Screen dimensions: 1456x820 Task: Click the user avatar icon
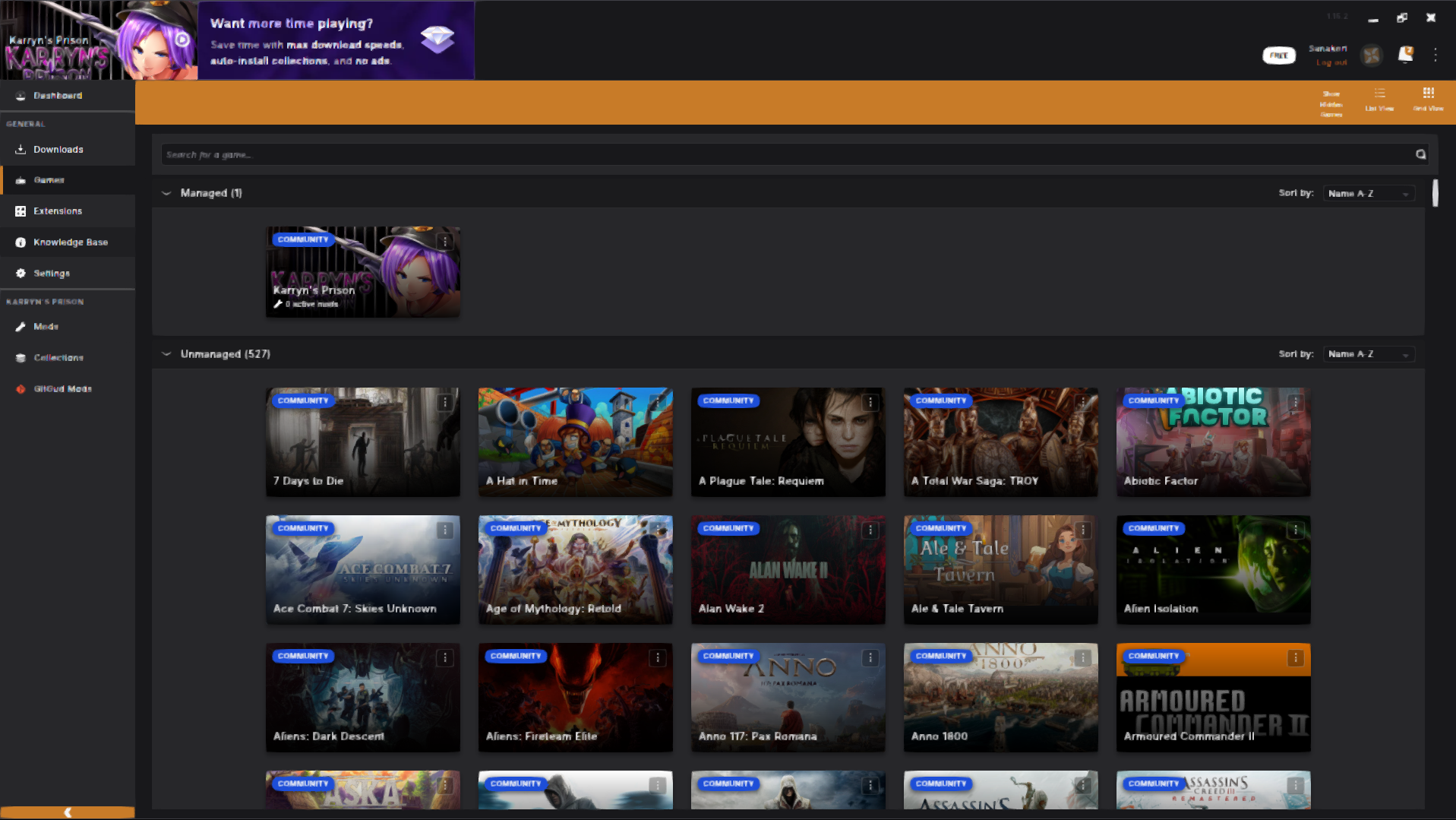point(1372,55)
